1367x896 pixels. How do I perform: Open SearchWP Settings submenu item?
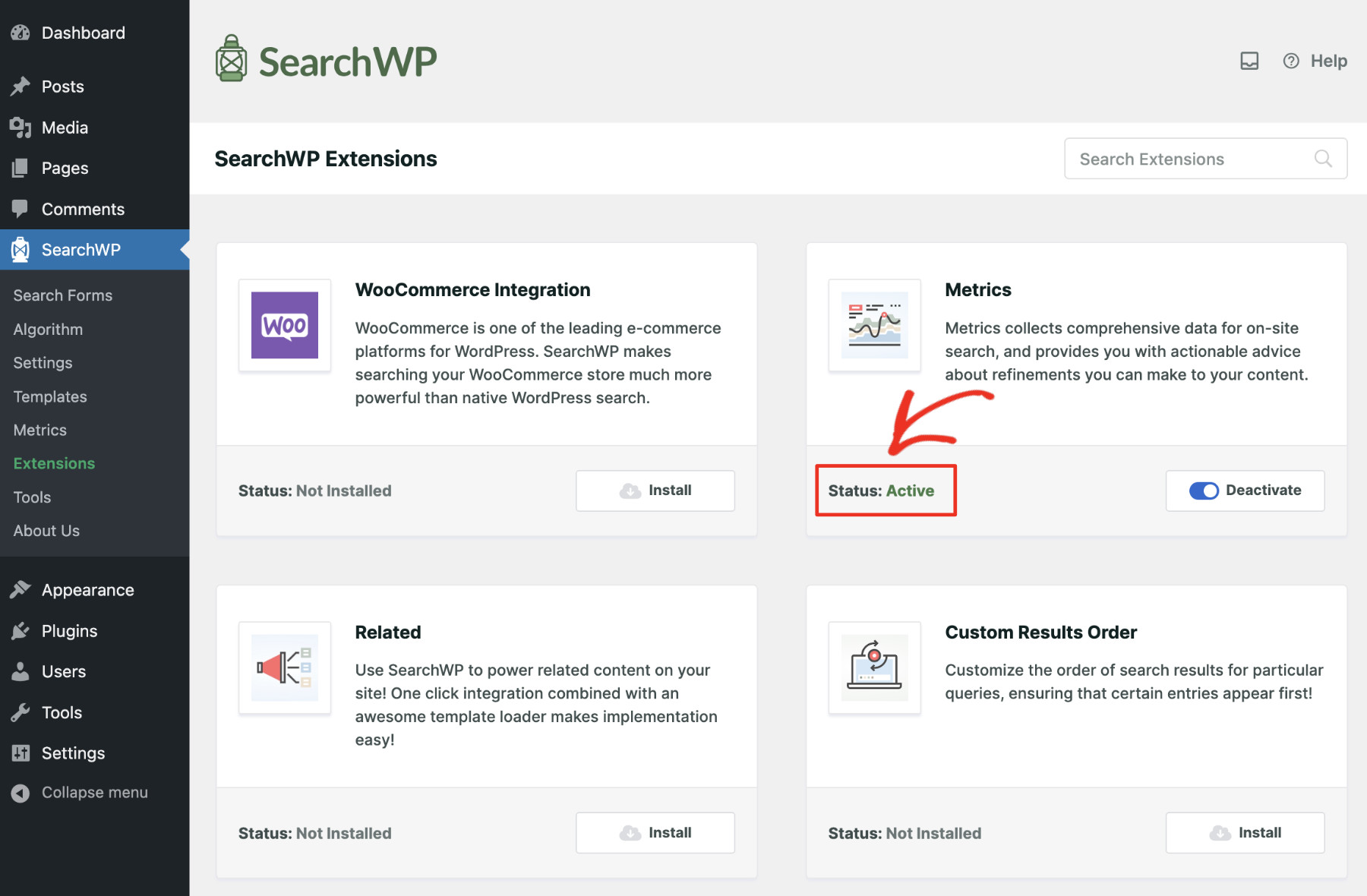(x=43, y=363)
